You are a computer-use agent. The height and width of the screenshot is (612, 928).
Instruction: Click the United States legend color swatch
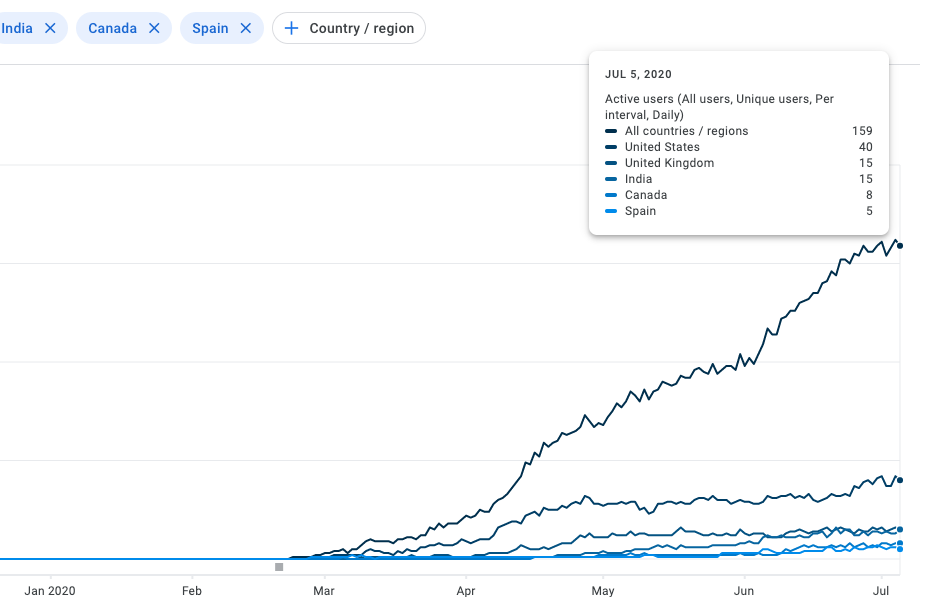click(611, 147)
